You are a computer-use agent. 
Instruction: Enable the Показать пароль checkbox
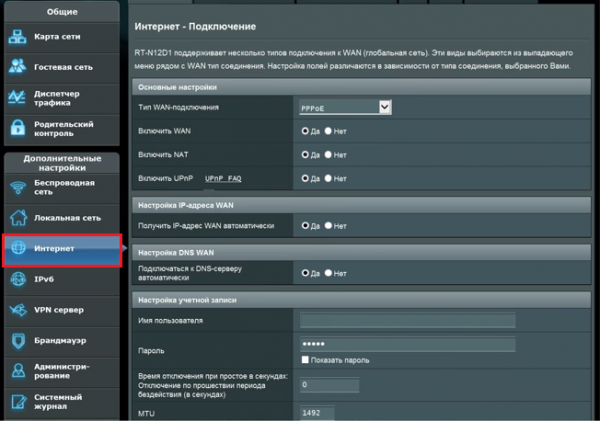pos(305,359)
